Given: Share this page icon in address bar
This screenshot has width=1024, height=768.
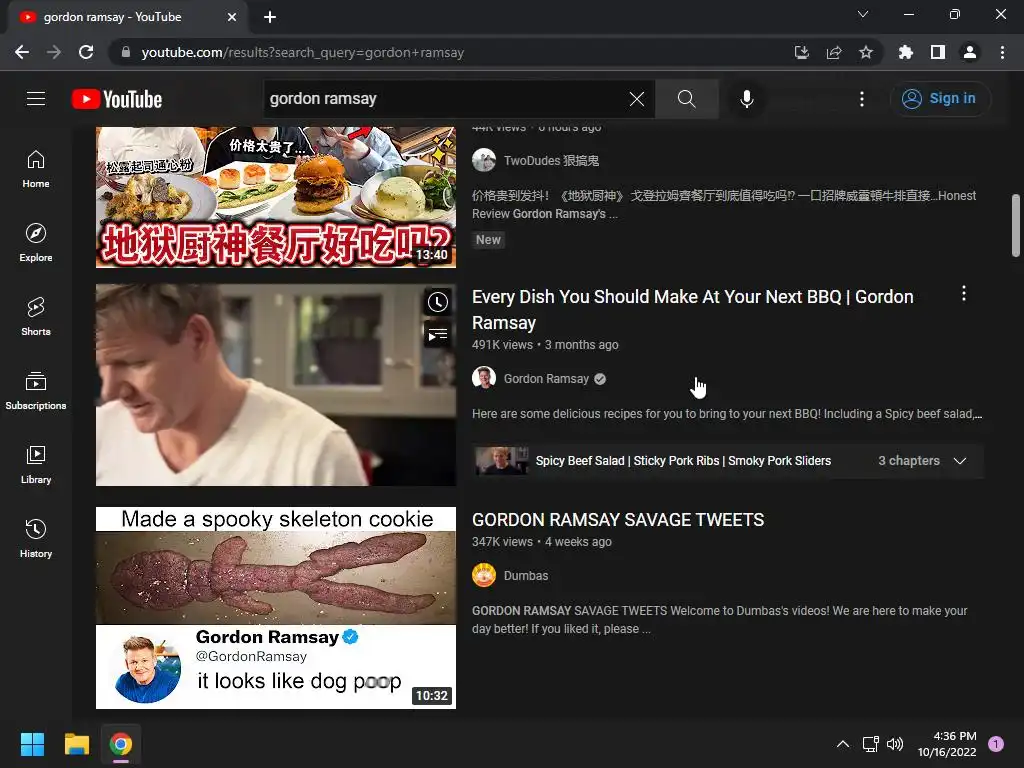Looking at the screenshot, I should tap(834, 52).
